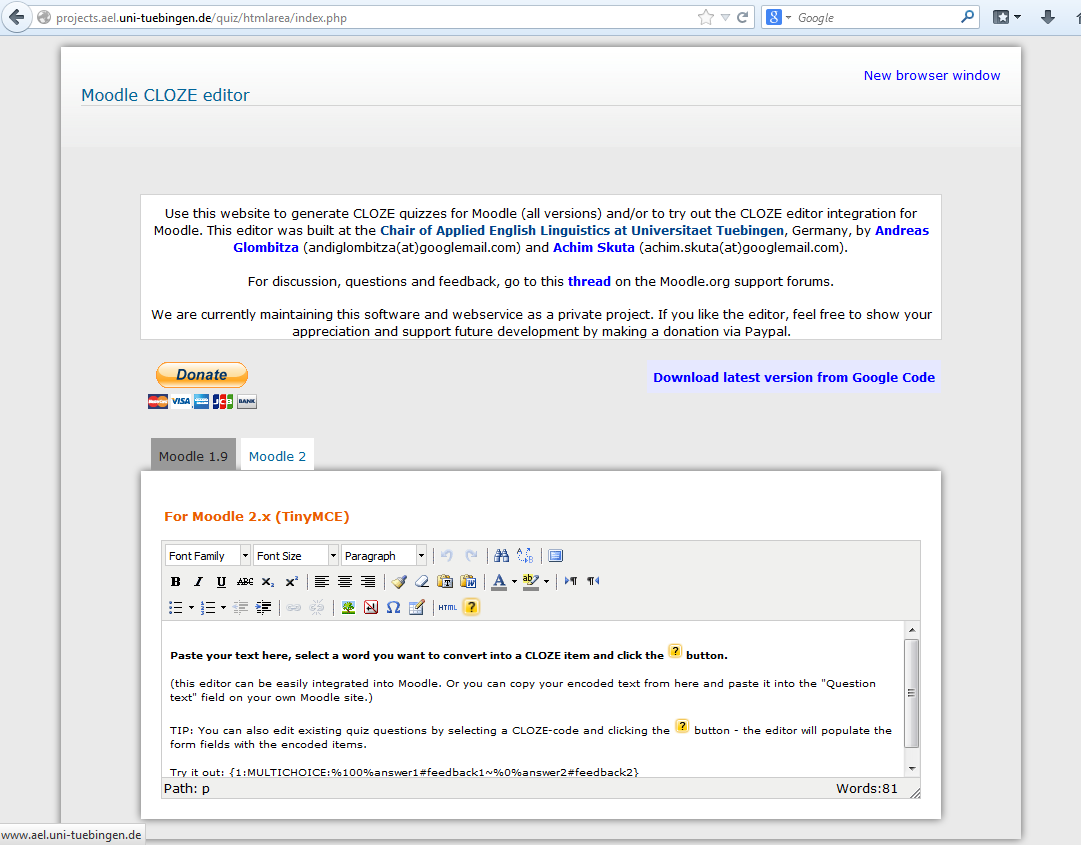
Task: Switch to the Moodle 1.9 tab
Action: (193, 455)
